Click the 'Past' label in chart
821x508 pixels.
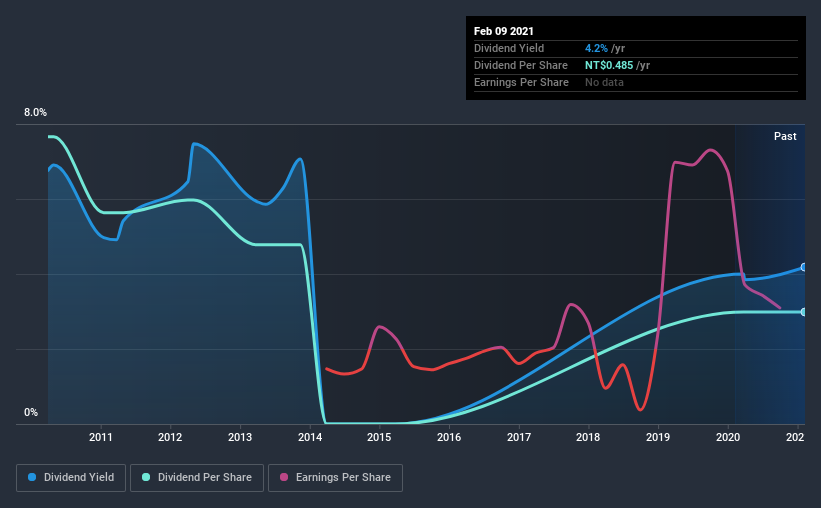pos(785,136)
